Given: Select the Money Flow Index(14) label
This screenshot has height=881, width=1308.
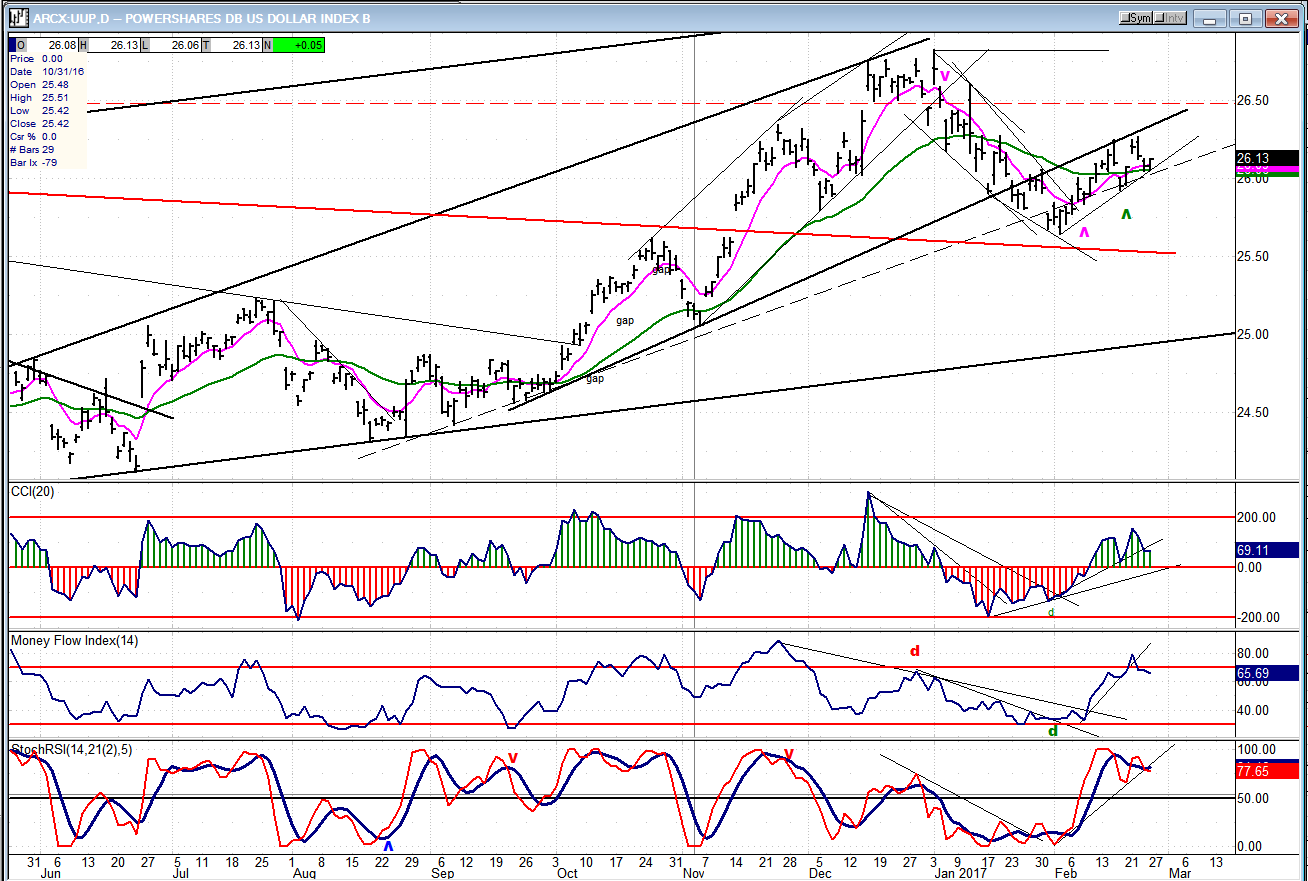Looking at the screenshot, I should (74, 640).
